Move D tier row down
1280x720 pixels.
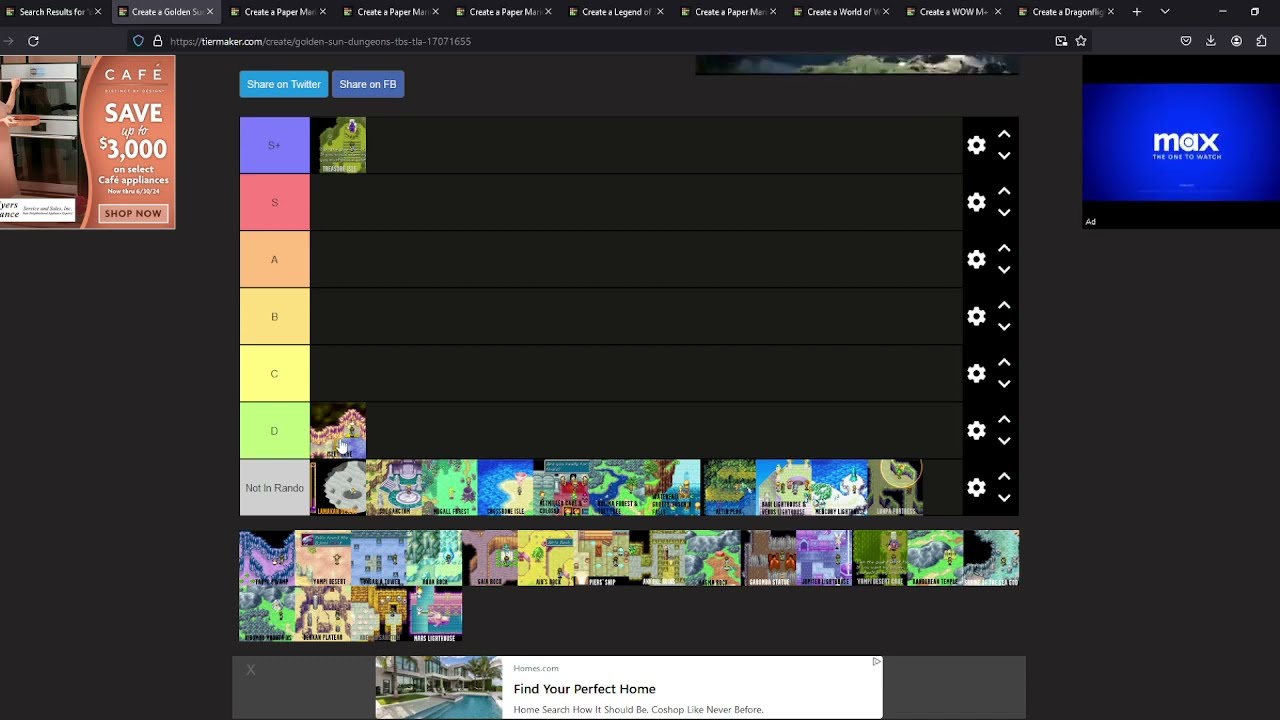coord(1004,441)
